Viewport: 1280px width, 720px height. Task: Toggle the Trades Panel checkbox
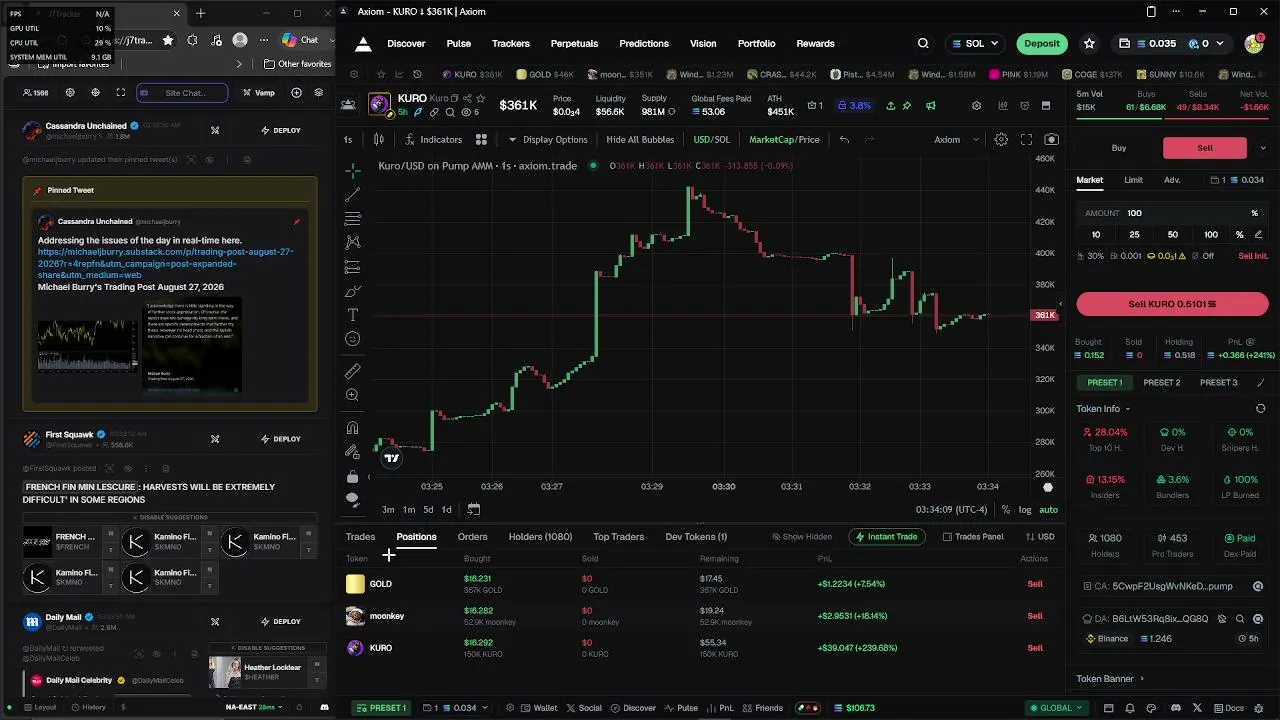click(973, 537)
